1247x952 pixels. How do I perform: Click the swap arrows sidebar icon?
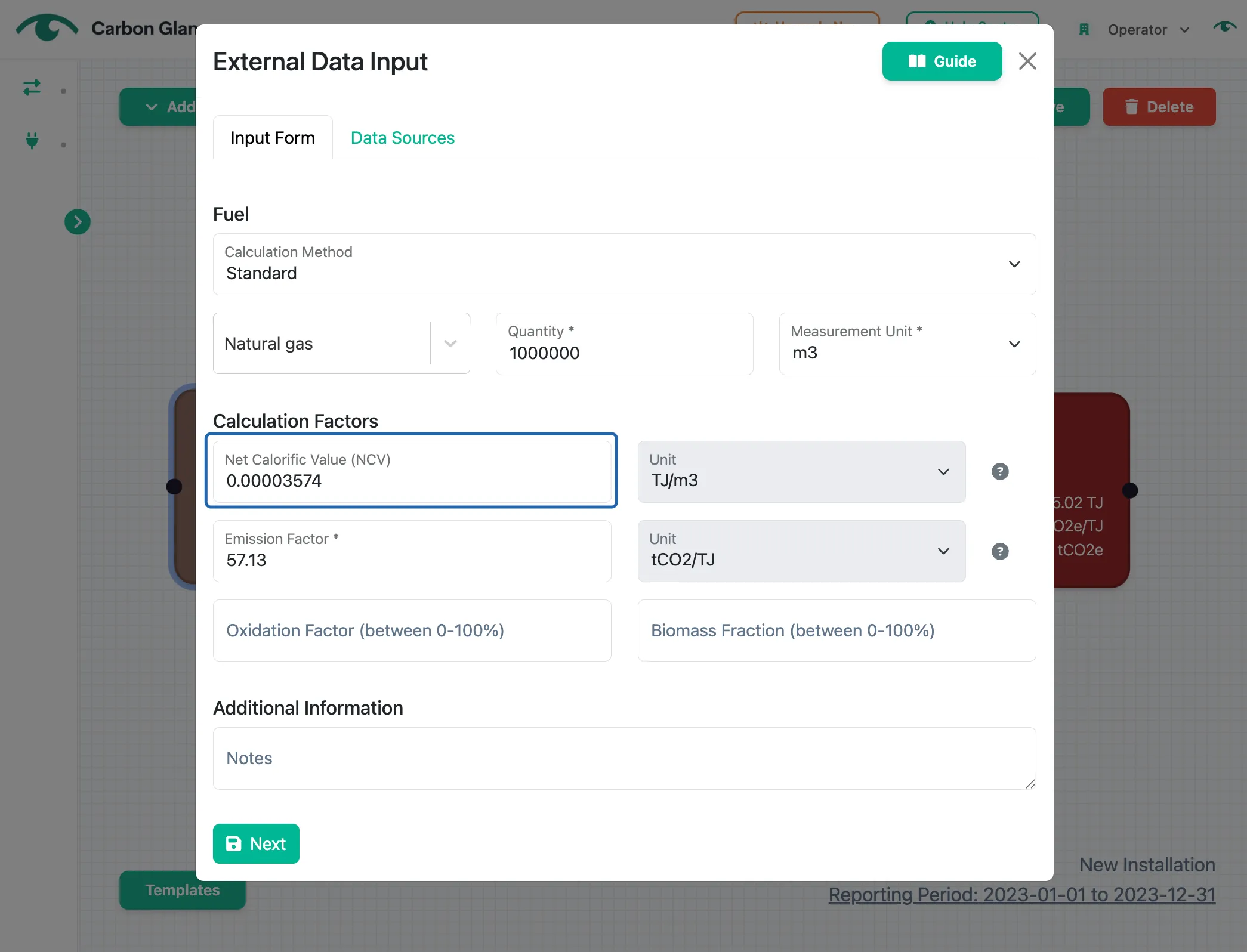point(32,88)
